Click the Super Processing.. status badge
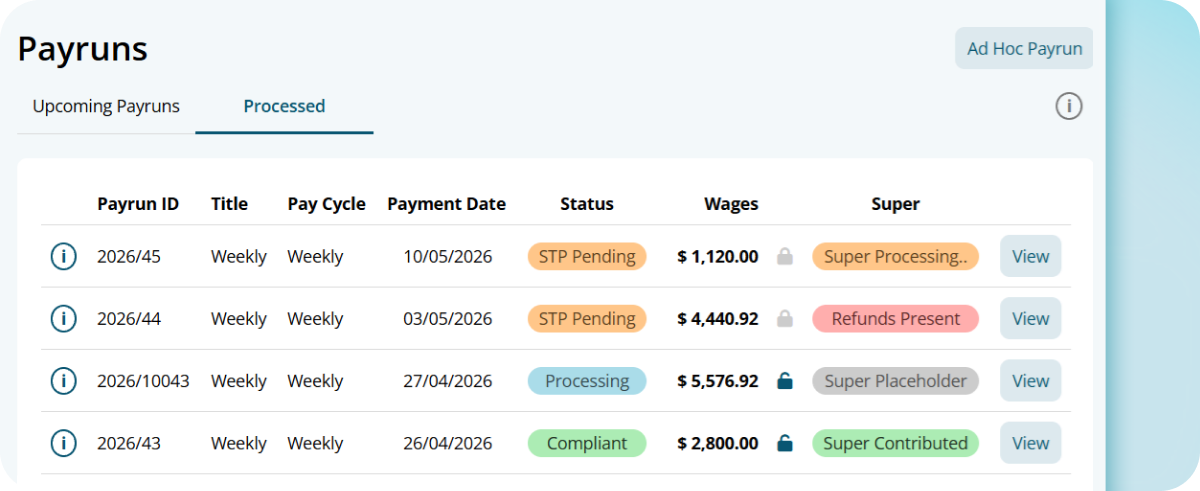 (895, 257)
